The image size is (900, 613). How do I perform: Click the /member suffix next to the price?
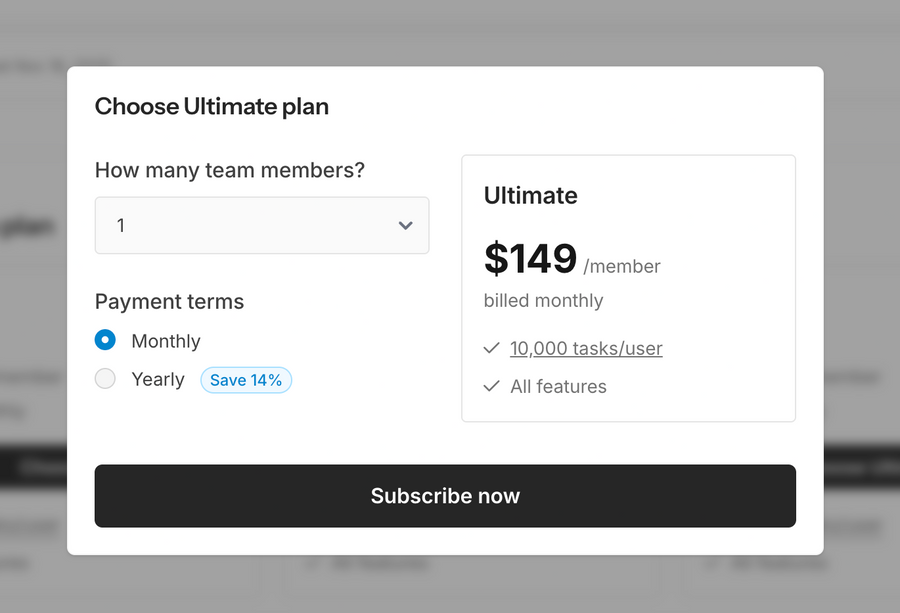tap(619, 266)
